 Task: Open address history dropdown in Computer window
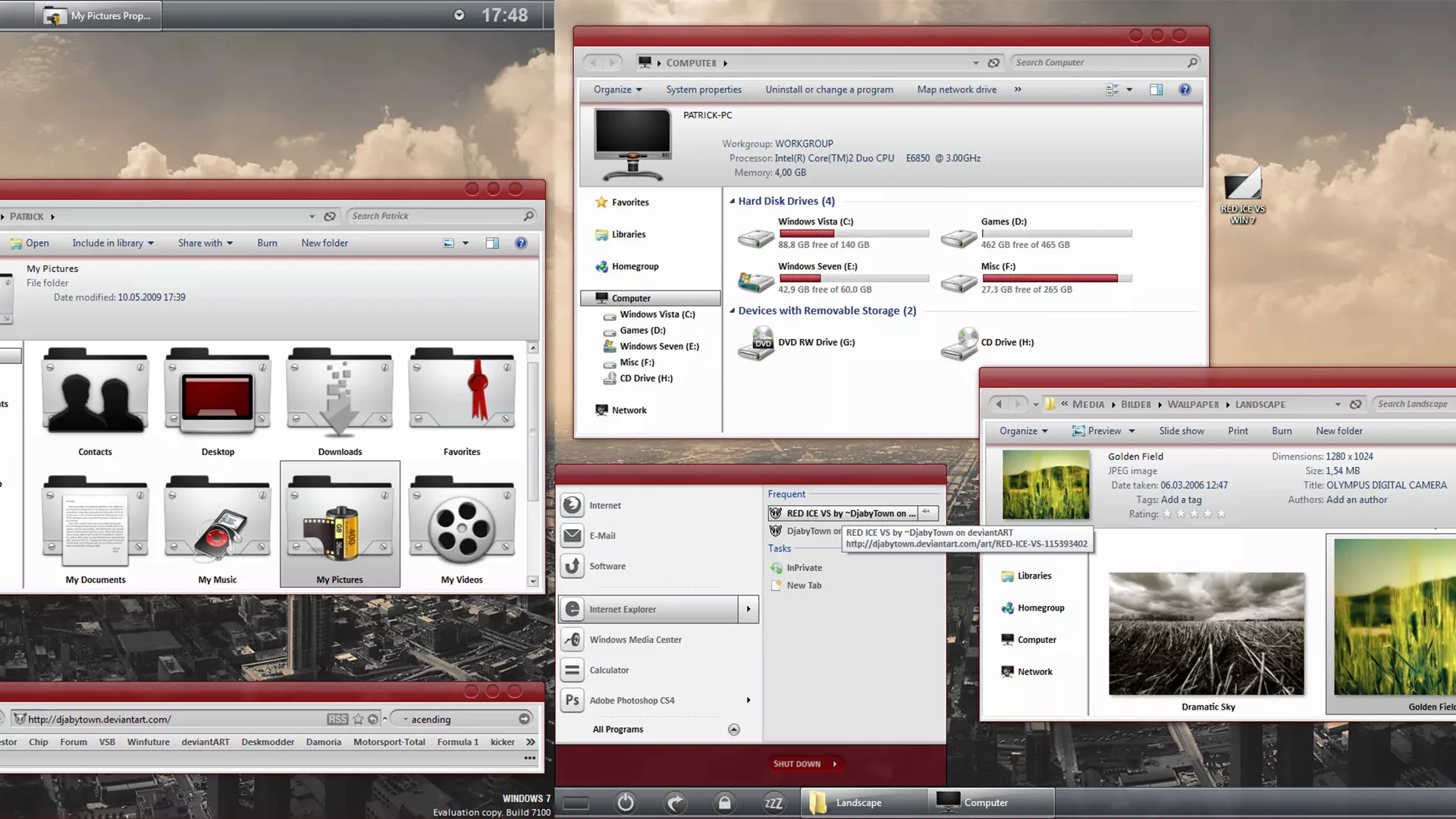coord(976,63)
